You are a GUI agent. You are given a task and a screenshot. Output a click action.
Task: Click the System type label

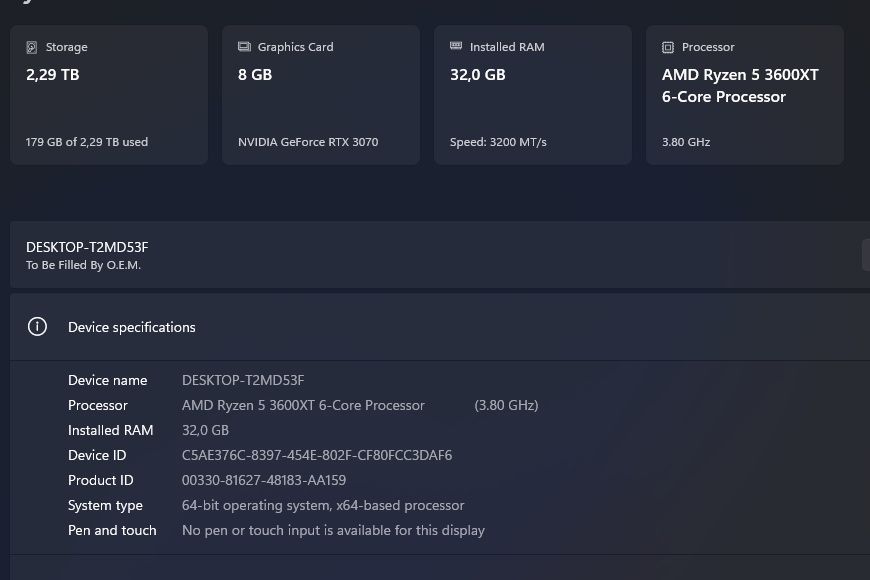coord(105,506)
